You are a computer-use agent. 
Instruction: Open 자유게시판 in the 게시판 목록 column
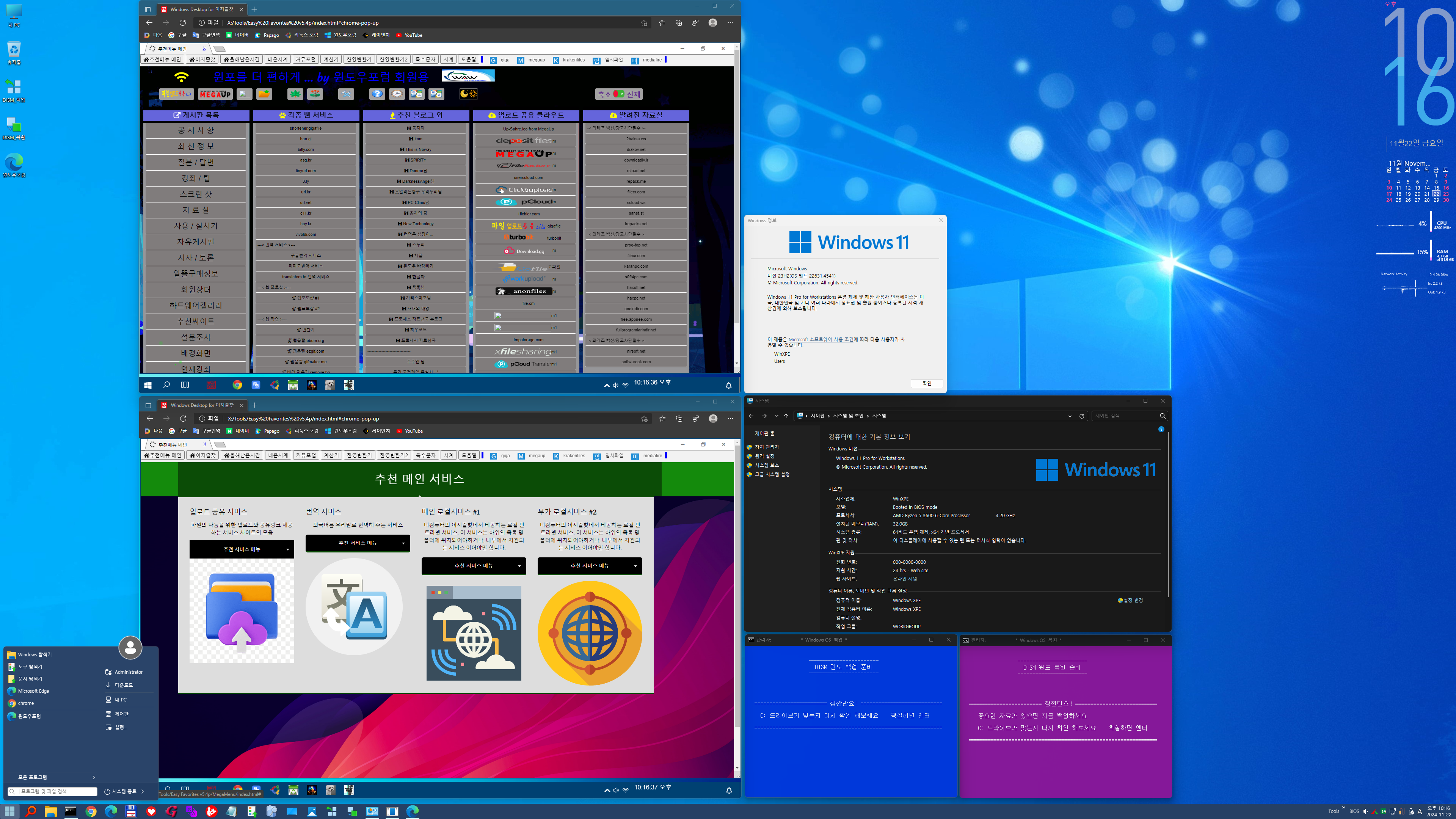tap(196, 242)
